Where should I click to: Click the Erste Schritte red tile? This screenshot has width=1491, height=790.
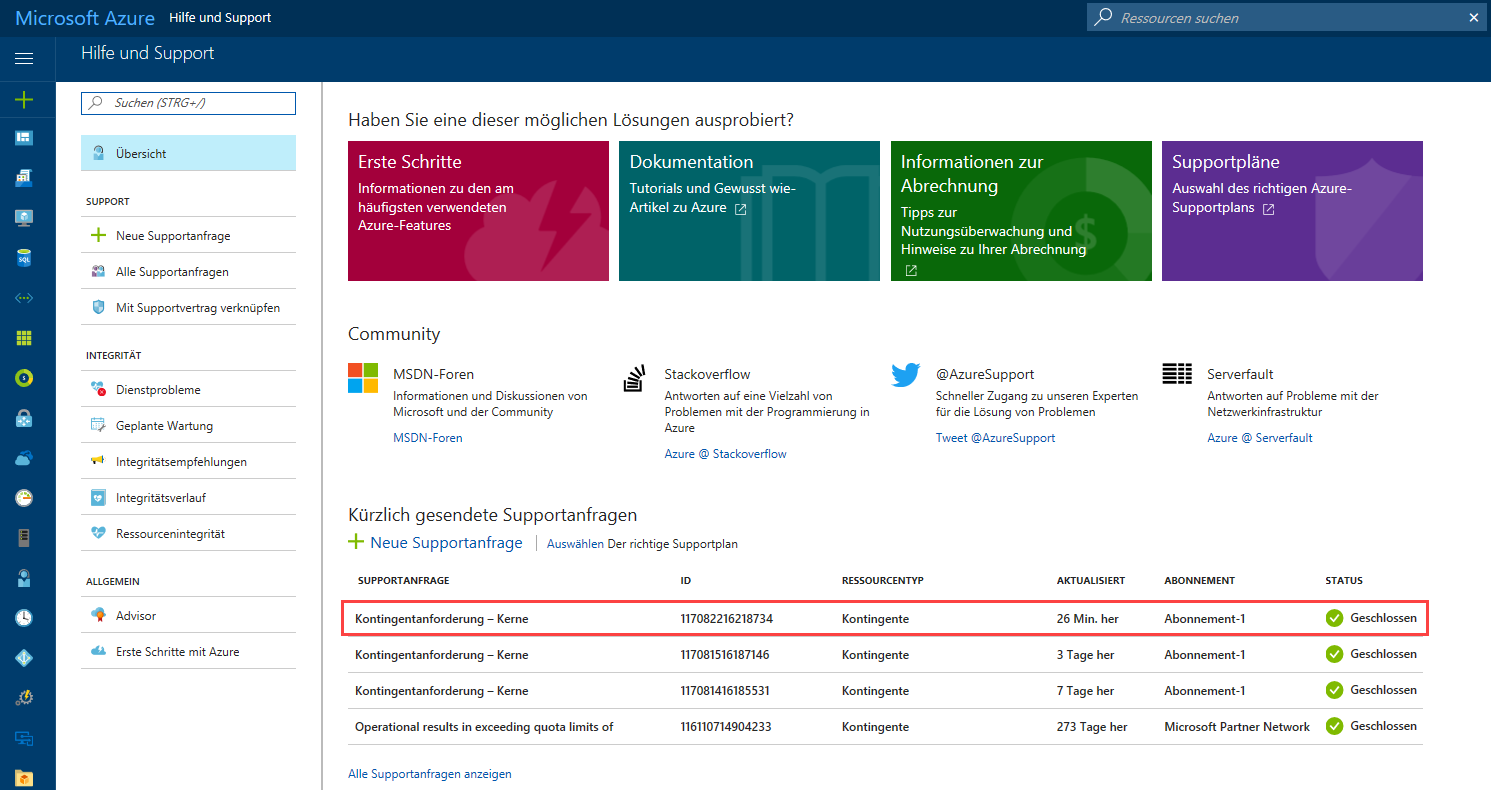pos(478,211)
